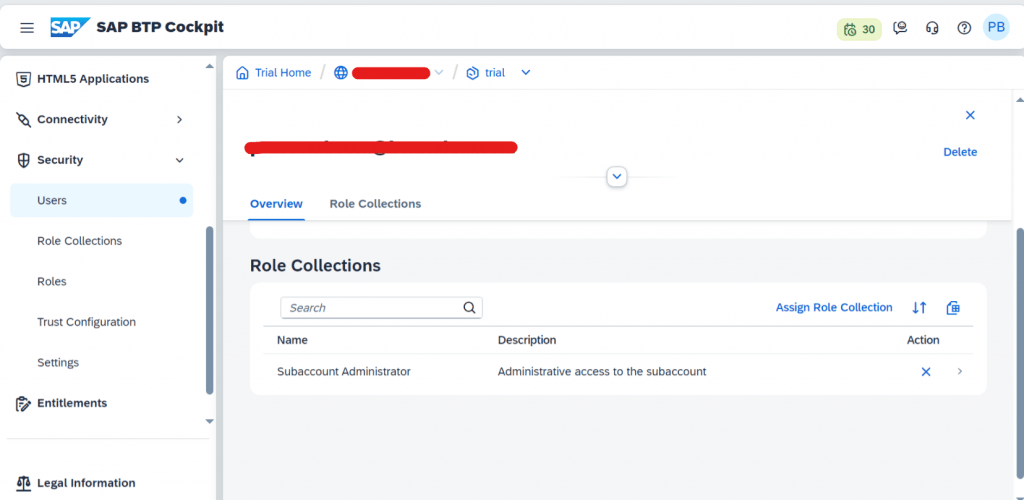1024x500 pixels.
Task: Open the global account dropdown arrow
Action: pyautogui.click(x=439, y=72)
